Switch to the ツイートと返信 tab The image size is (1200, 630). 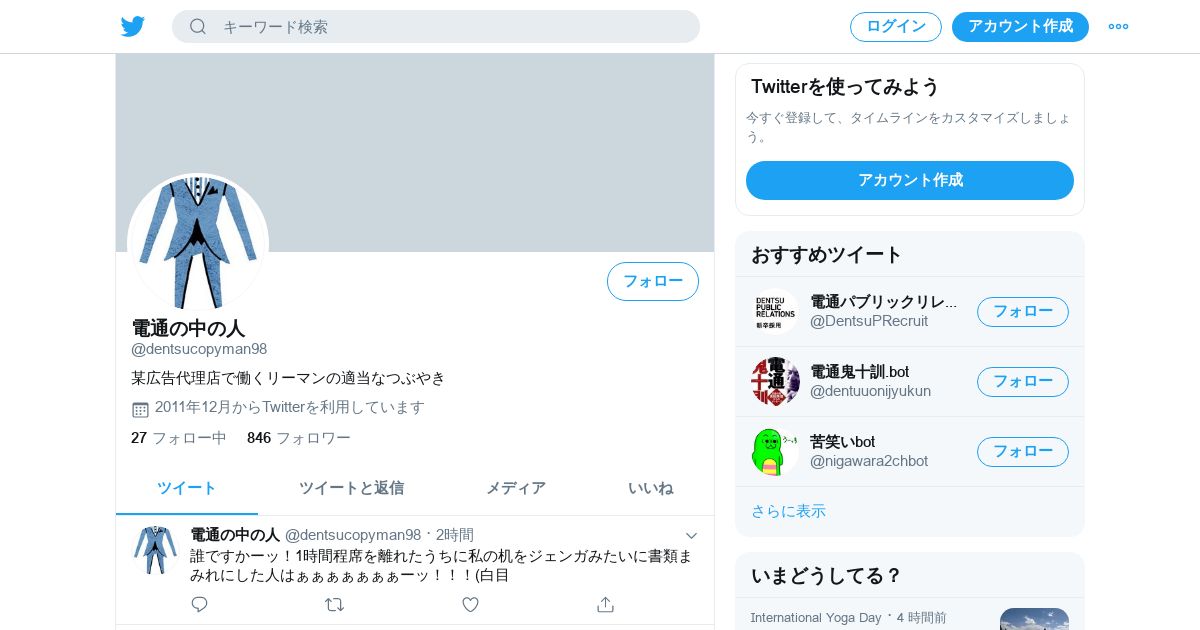(351, 488)
